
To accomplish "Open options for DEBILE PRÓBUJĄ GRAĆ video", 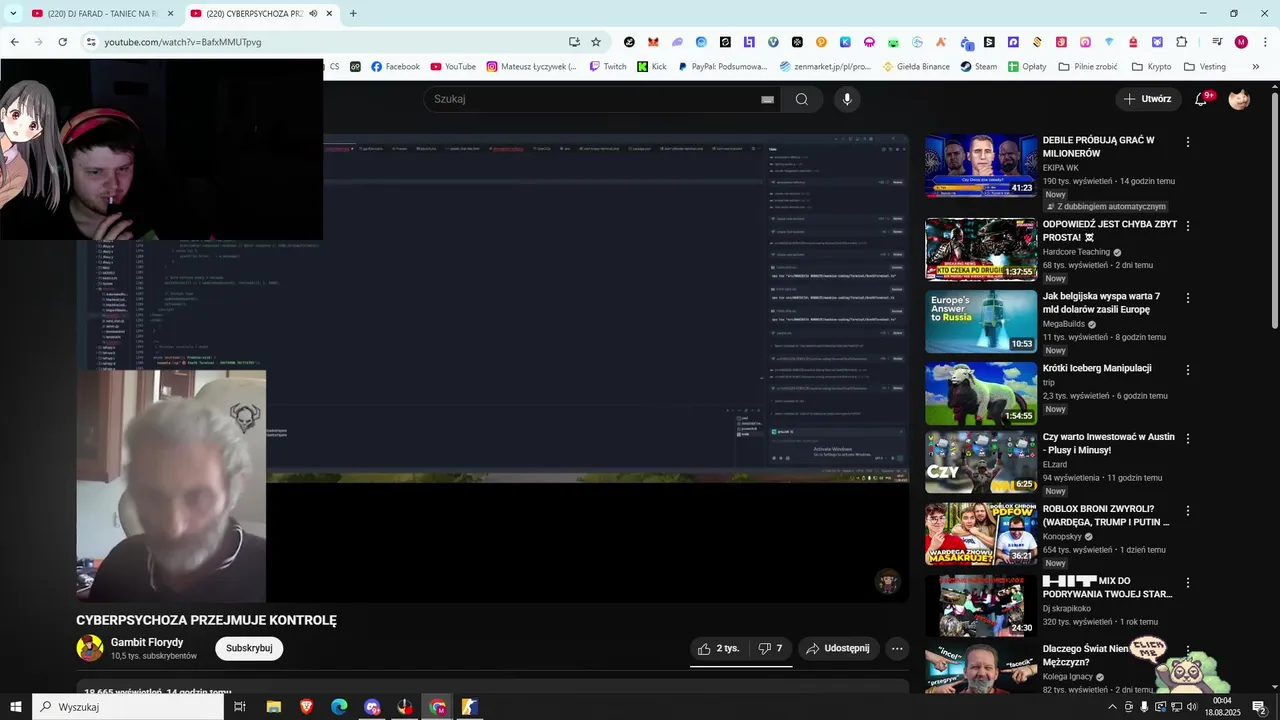I will (x=1188, y=142).
